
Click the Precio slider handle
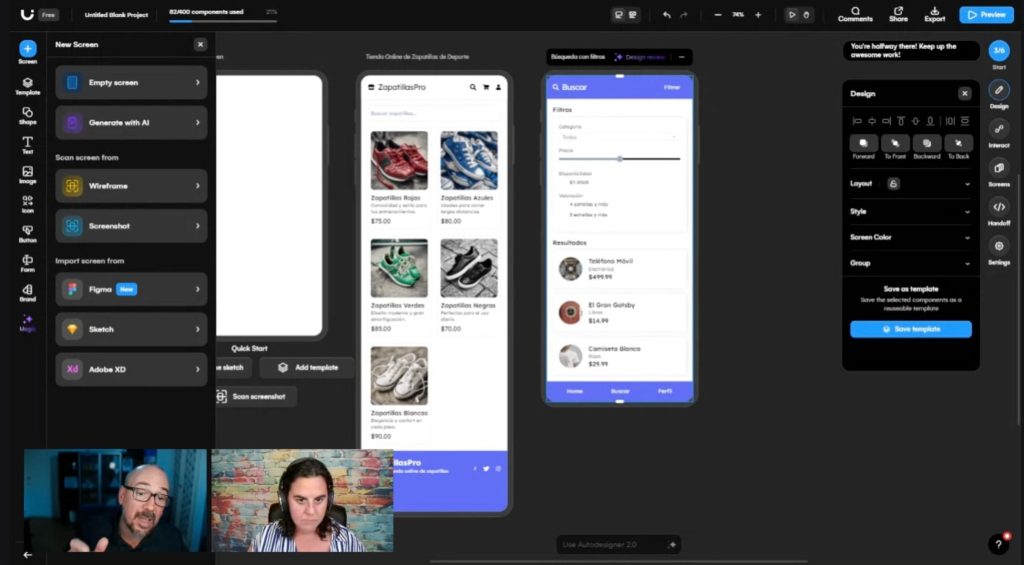pos(620,159)
